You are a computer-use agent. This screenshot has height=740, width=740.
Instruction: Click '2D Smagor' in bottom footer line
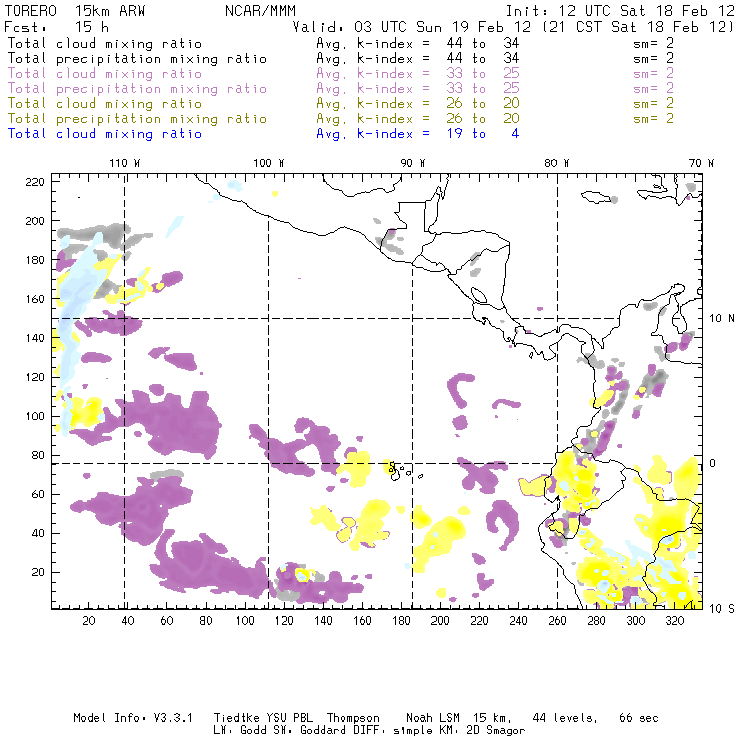tap(496, 731)
